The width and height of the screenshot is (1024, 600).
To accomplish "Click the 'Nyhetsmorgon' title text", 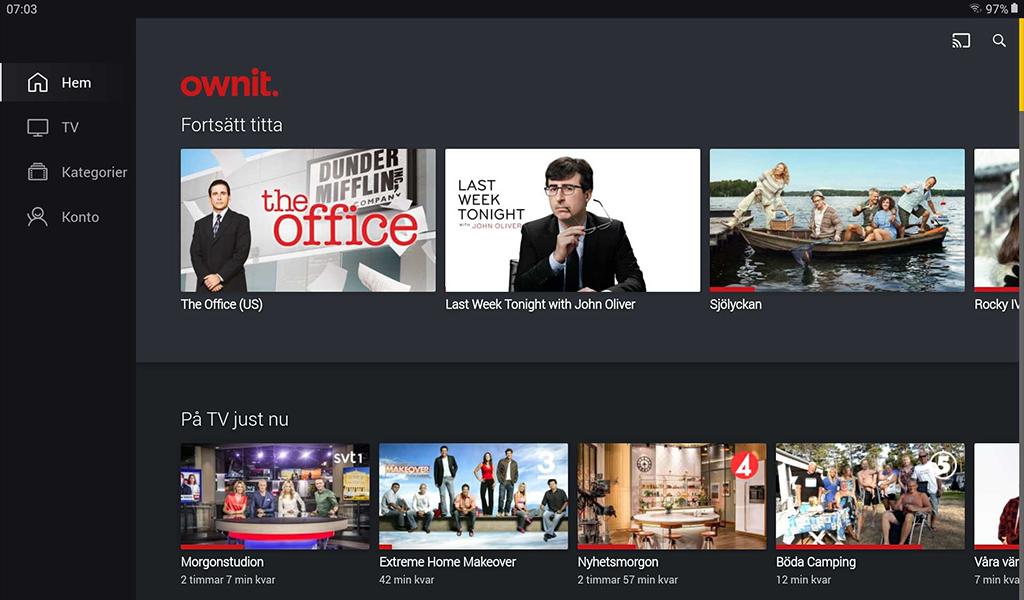I will coord(618,561).
